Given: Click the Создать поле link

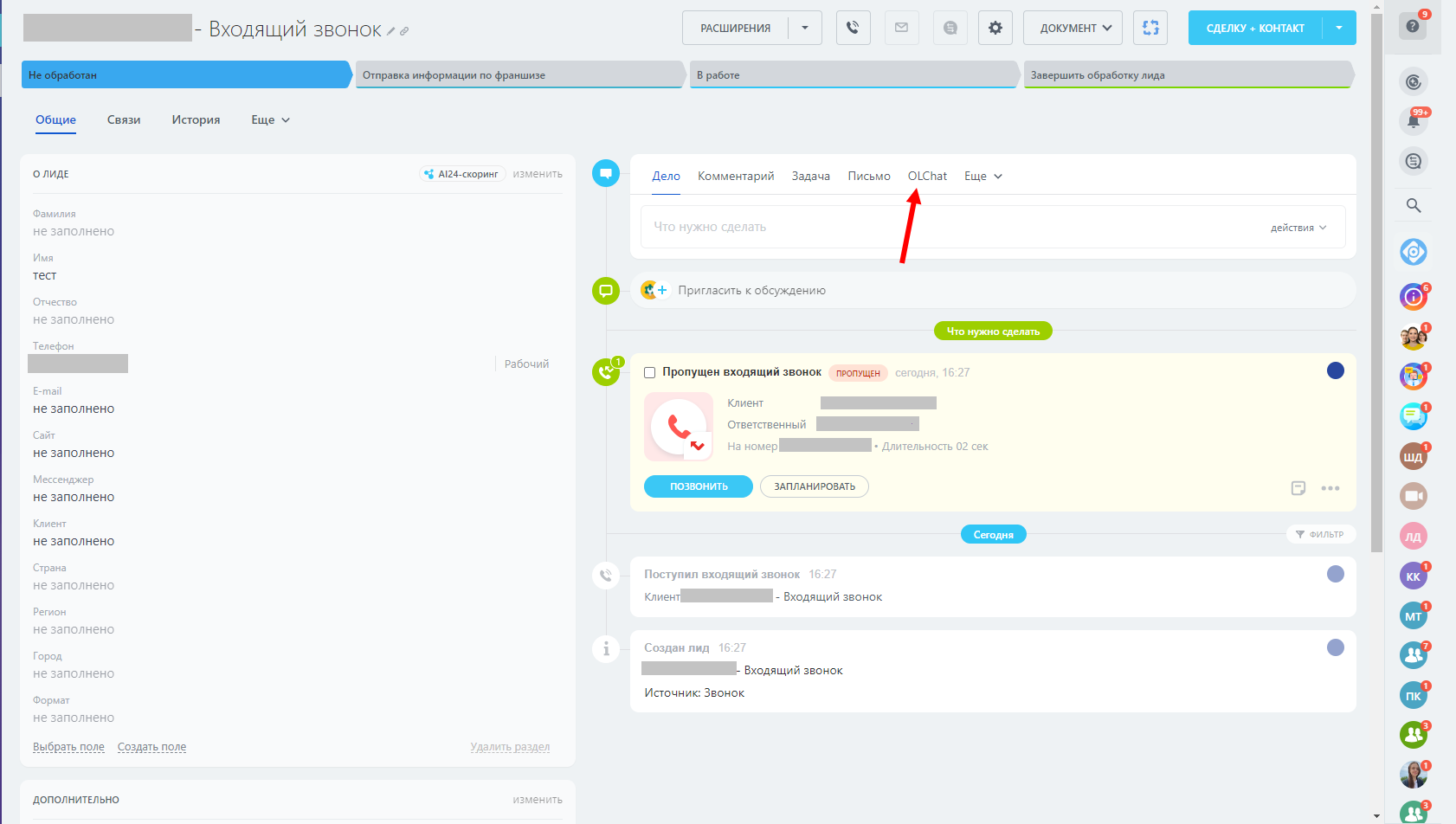Looking at the screenshot, I should click(x=151, y=747).
